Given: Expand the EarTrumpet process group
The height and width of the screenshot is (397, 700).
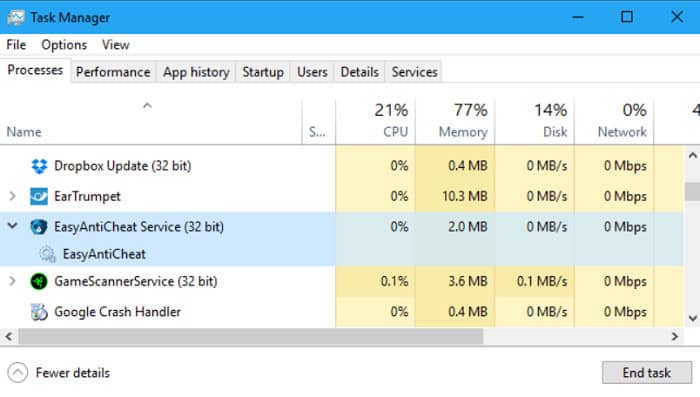Looking at the screenshot, I should (12, 196).
